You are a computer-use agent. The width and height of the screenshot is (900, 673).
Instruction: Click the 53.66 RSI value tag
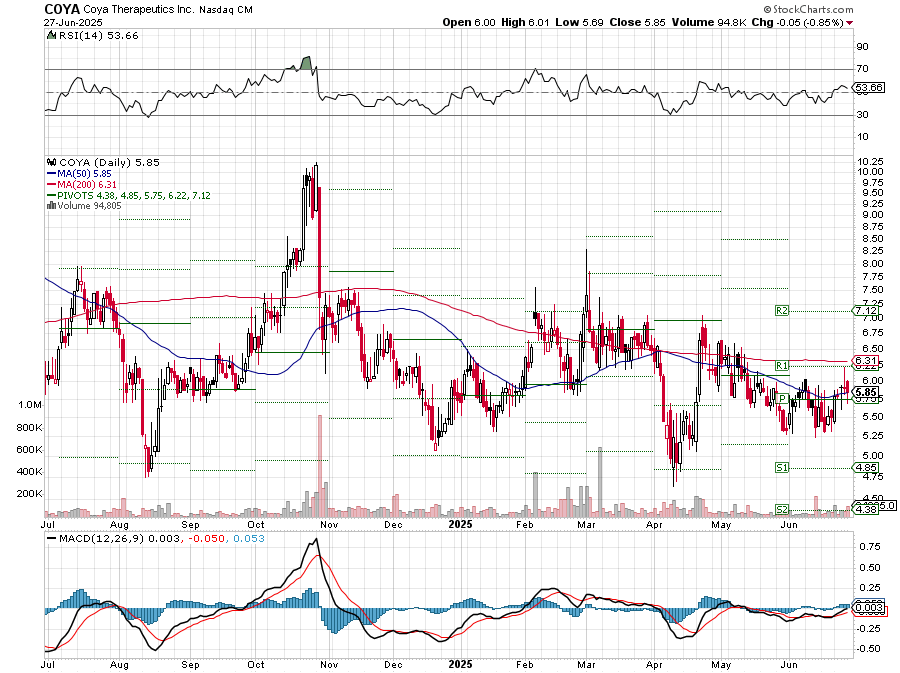pos(868,88)
